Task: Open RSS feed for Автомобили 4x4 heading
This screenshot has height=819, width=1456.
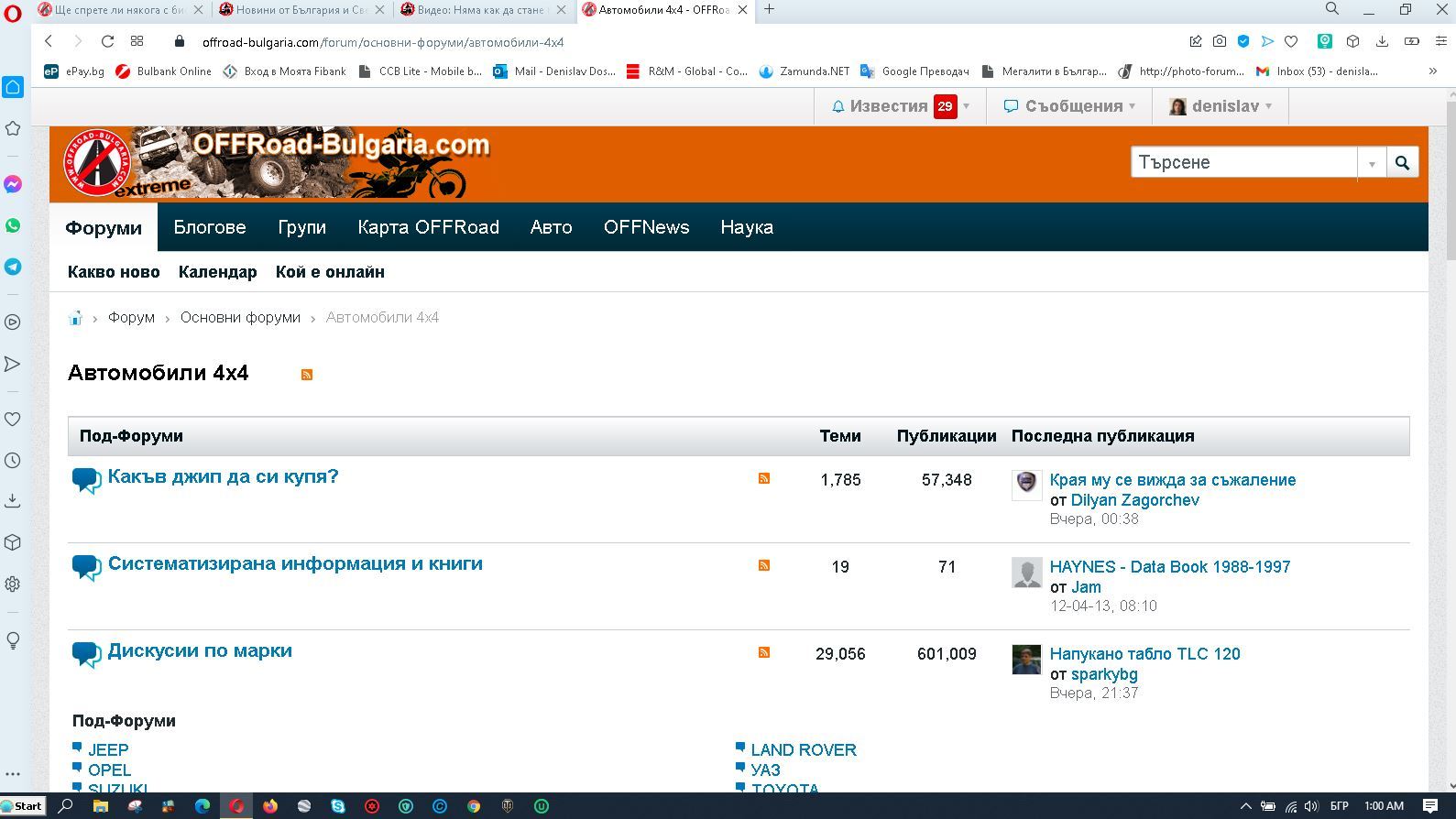Action: point(307,374)
